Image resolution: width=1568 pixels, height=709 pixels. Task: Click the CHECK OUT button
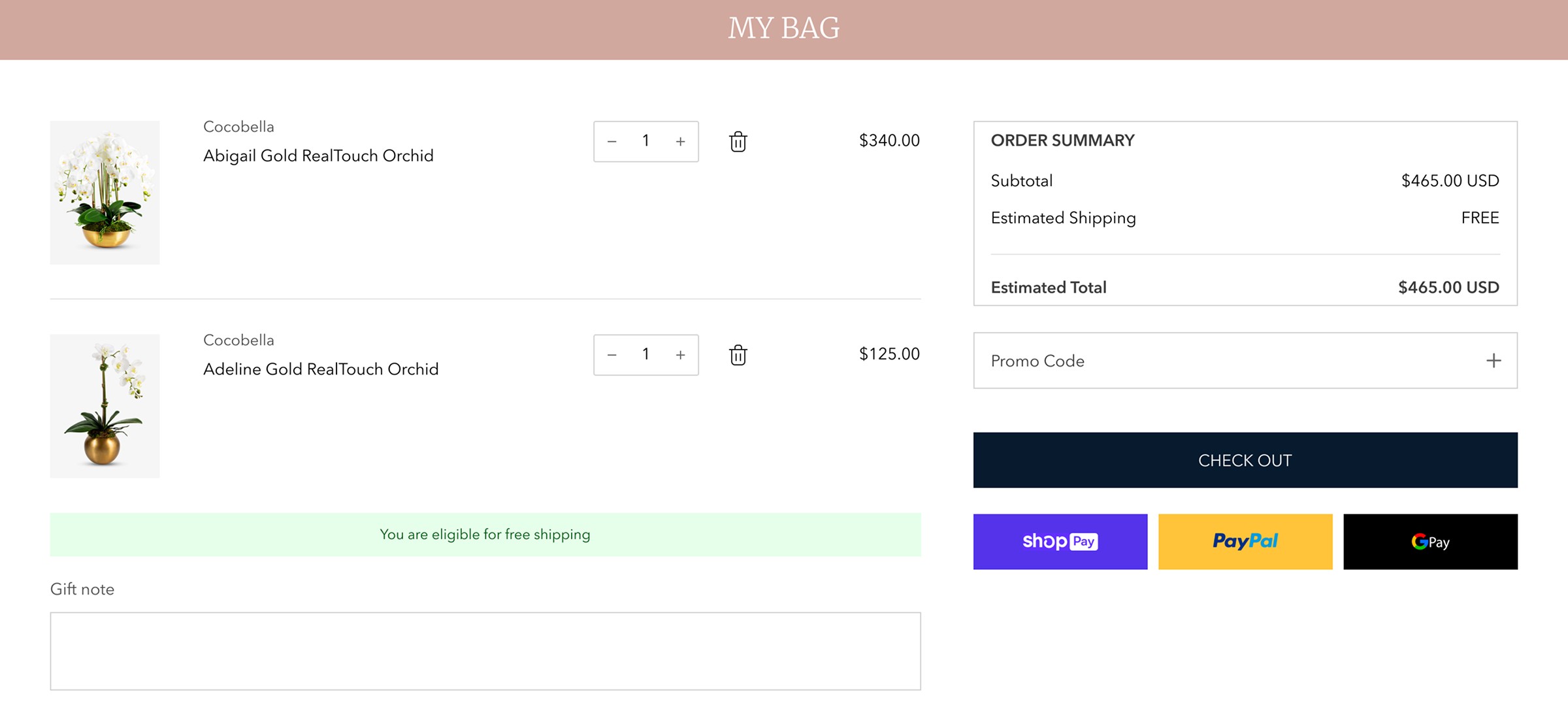(1245, 460)
